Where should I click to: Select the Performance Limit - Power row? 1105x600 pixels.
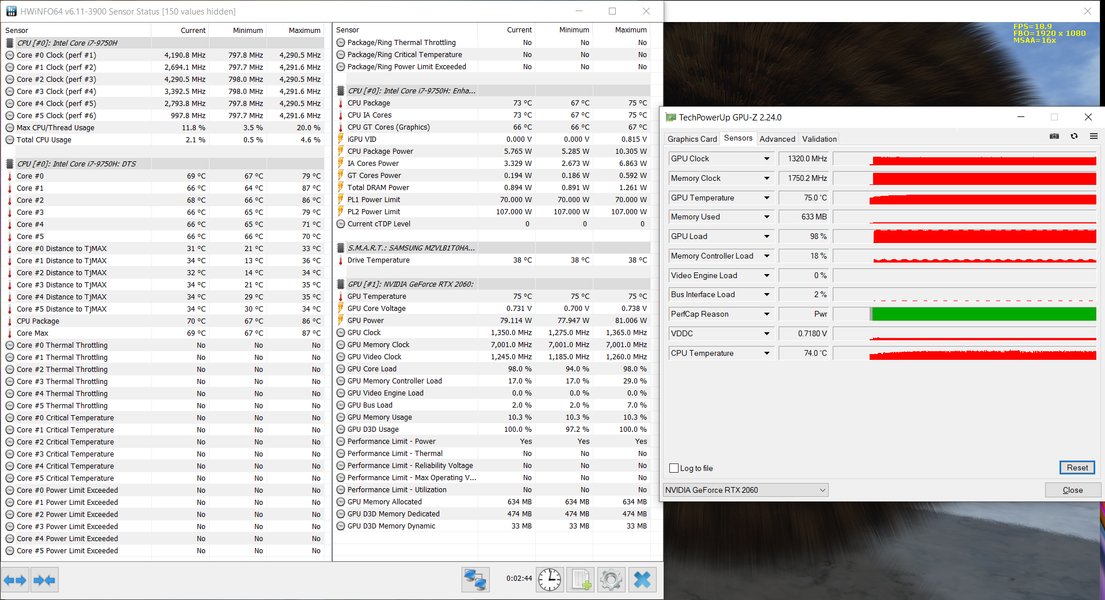pos(492,441)
